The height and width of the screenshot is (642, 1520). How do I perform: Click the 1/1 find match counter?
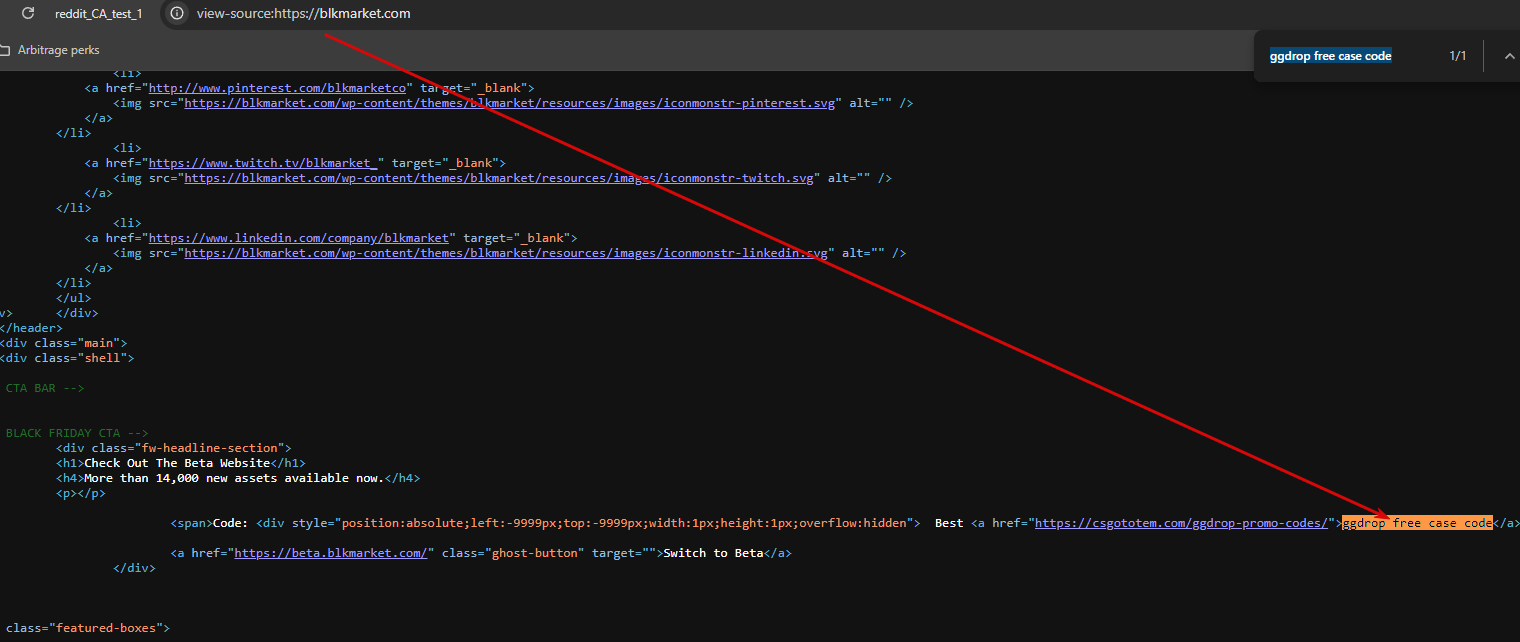pos(1458,56)
